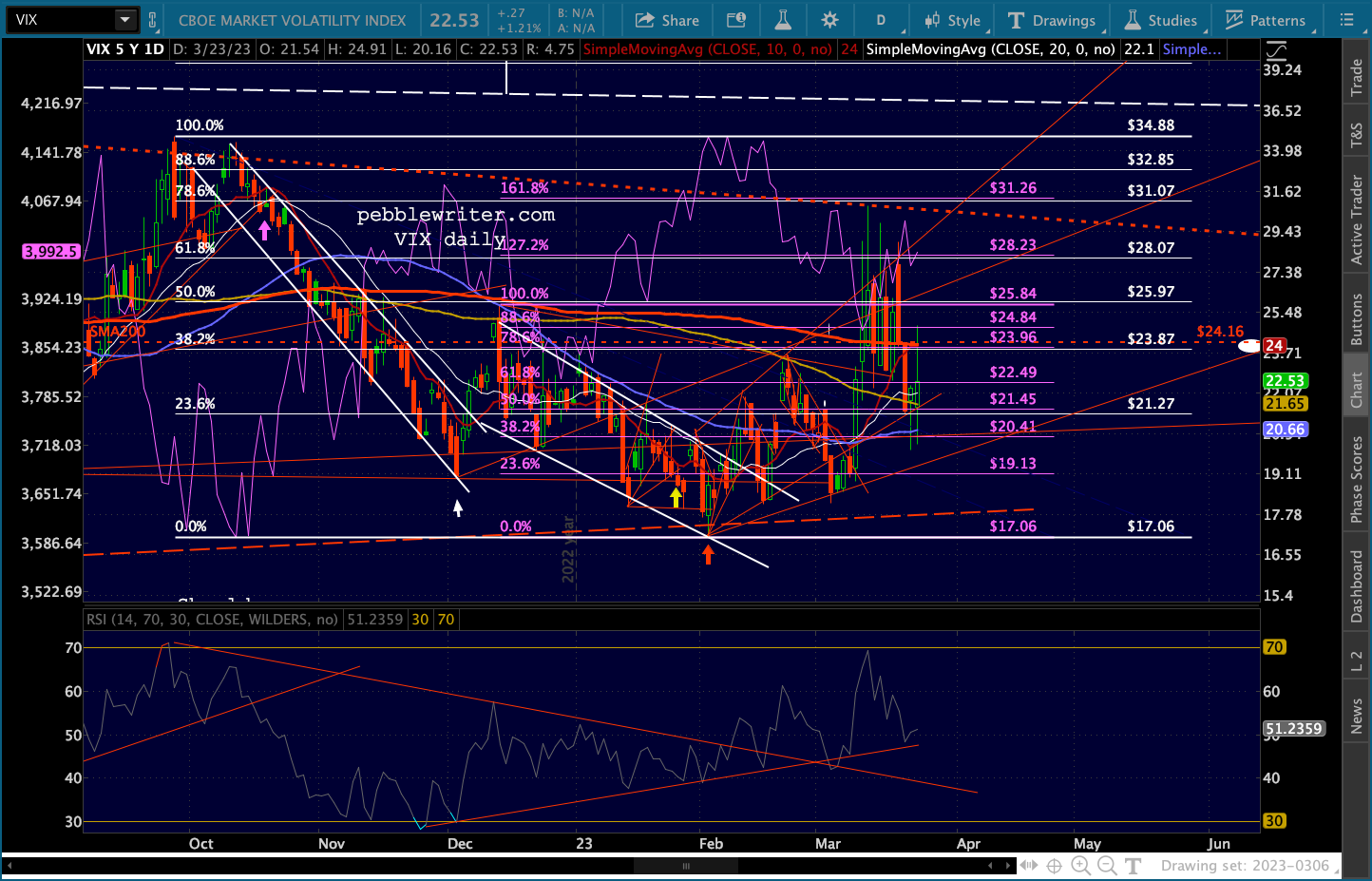The image size is (1372, 881).
Task: Open the Drawing set 2023-0306 selector
Action: (1245, 865)
